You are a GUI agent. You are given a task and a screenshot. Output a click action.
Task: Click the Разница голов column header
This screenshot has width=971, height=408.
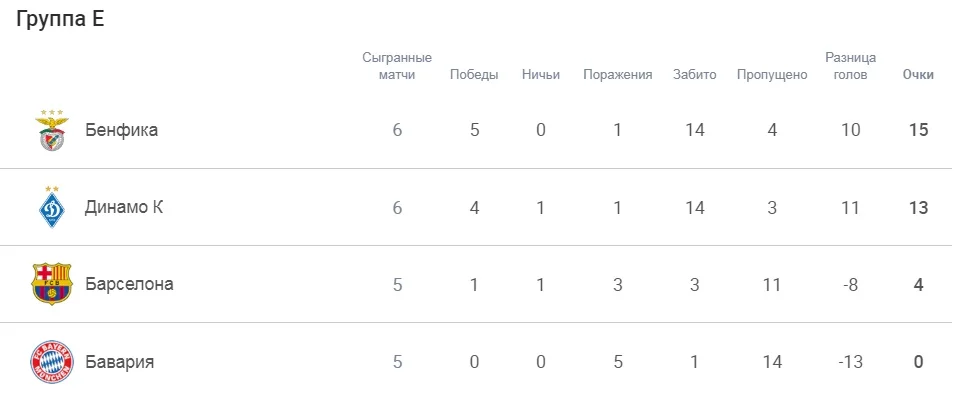850,66
